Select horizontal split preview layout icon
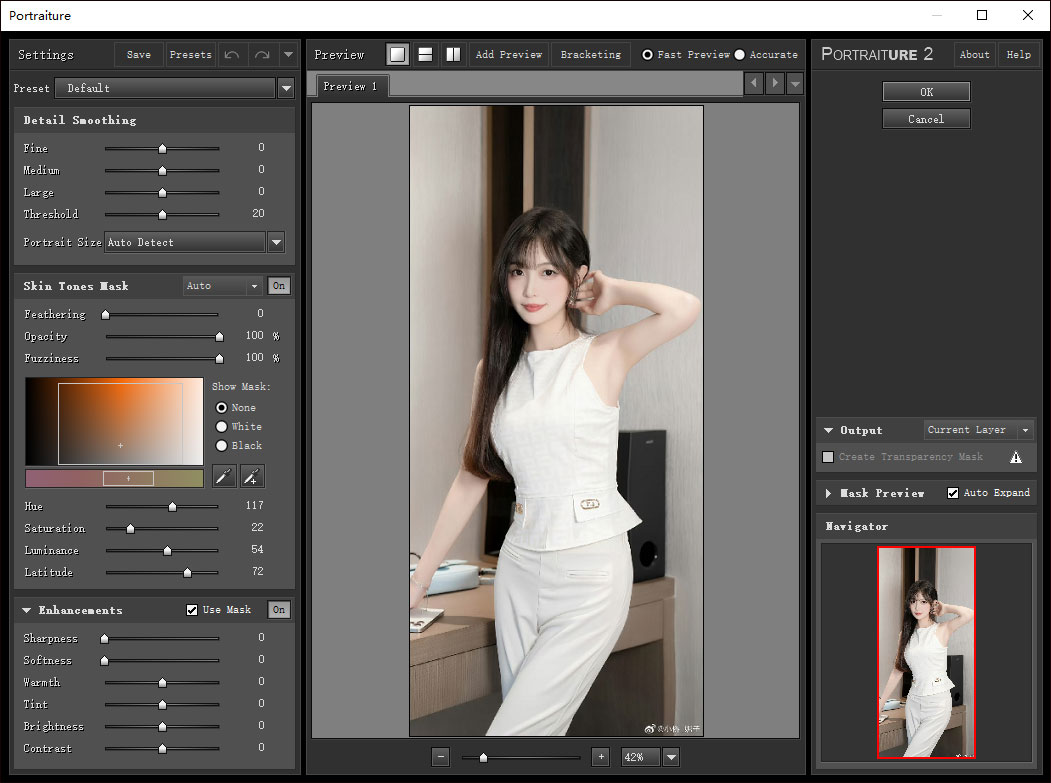 click(x=425, y=55)
